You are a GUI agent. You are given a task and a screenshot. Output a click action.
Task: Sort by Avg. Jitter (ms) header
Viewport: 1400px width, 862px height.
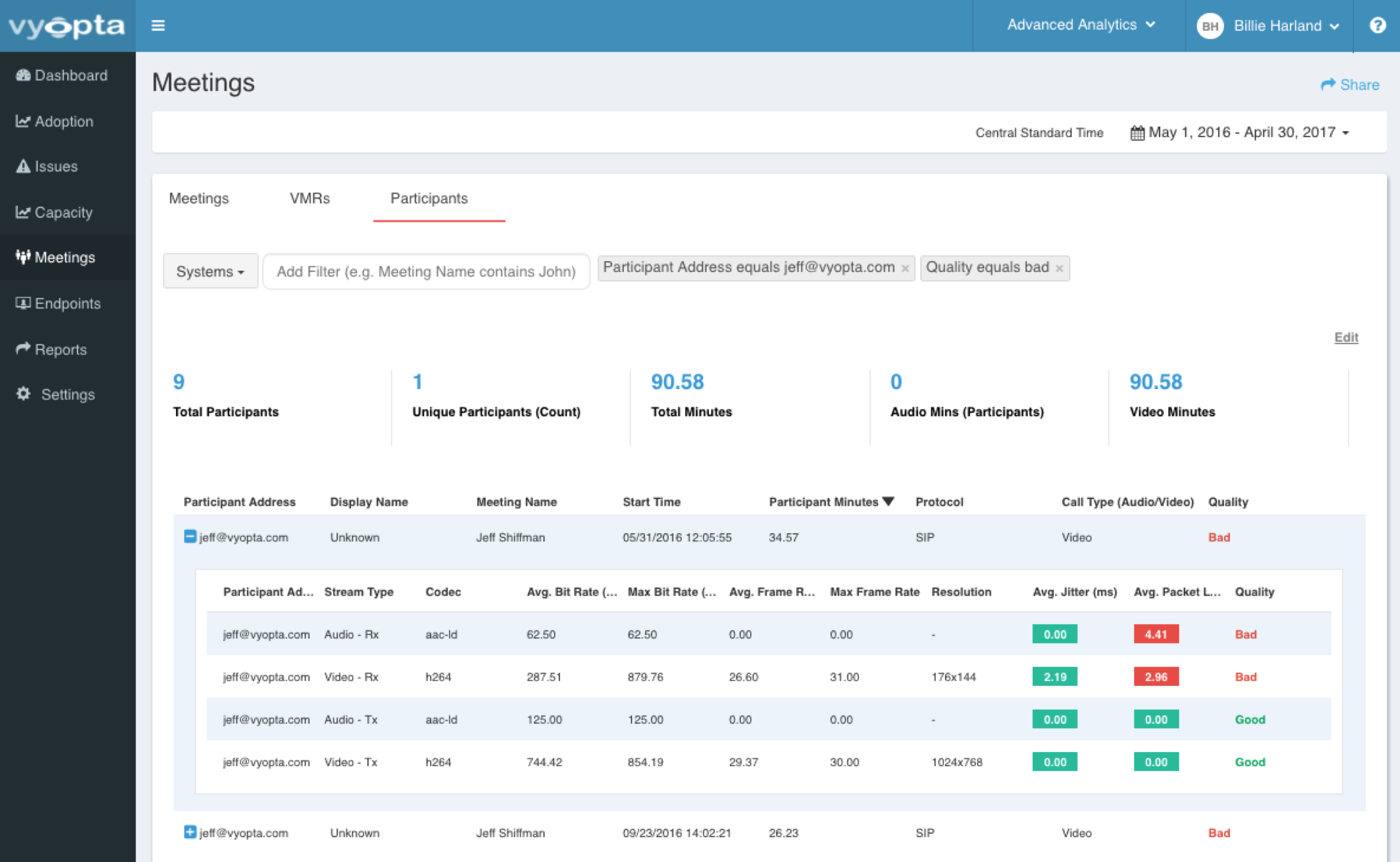1074,592
